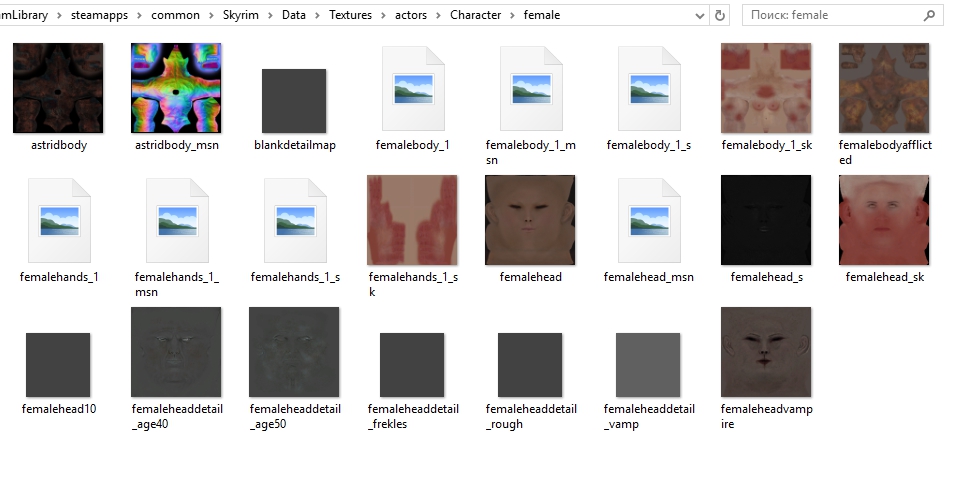Image resolution: width=954 pixels, height=491 pixels.
Task: Select the femalebody_1 image file icon
Action: coord(413,89)
